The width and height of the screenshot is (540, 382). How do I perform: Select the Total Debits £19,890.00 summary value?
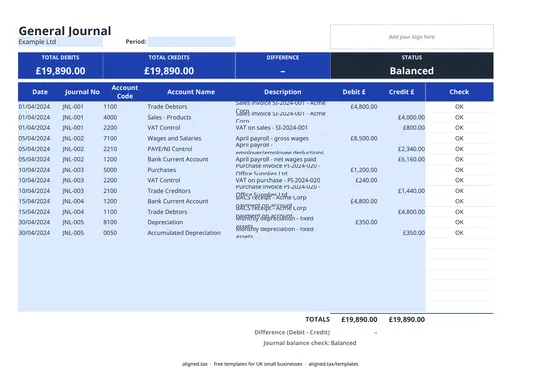(x=61, y=71)
